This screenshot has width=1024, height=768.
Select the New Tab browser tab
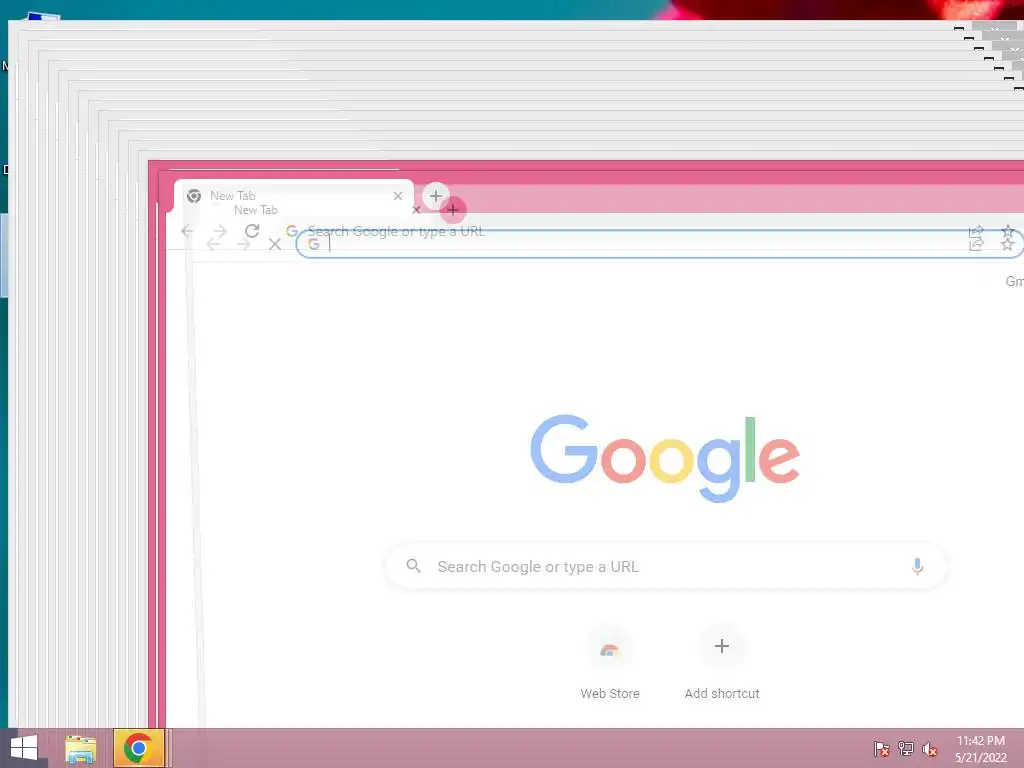coord(294,196)
